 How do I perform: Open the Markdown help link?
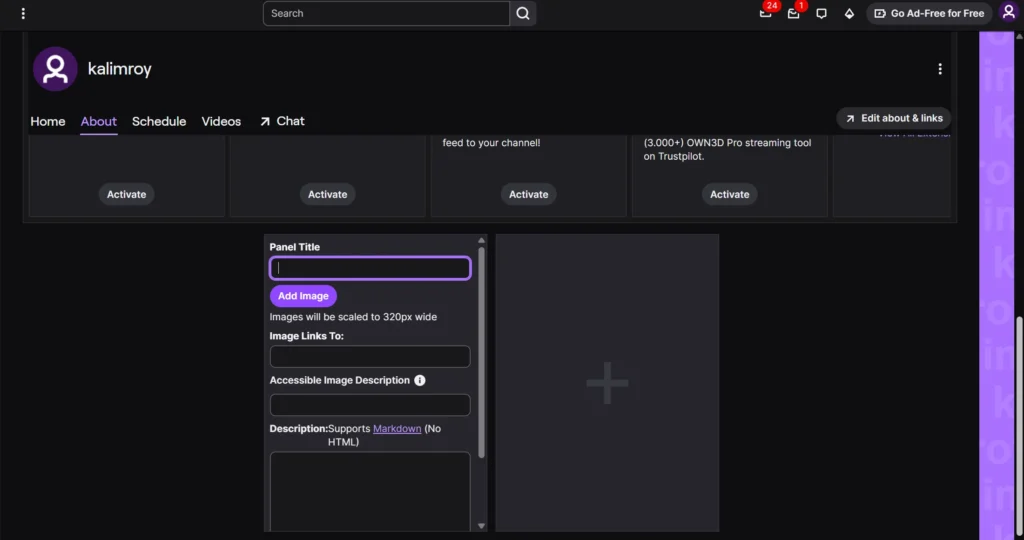point(397,428)
